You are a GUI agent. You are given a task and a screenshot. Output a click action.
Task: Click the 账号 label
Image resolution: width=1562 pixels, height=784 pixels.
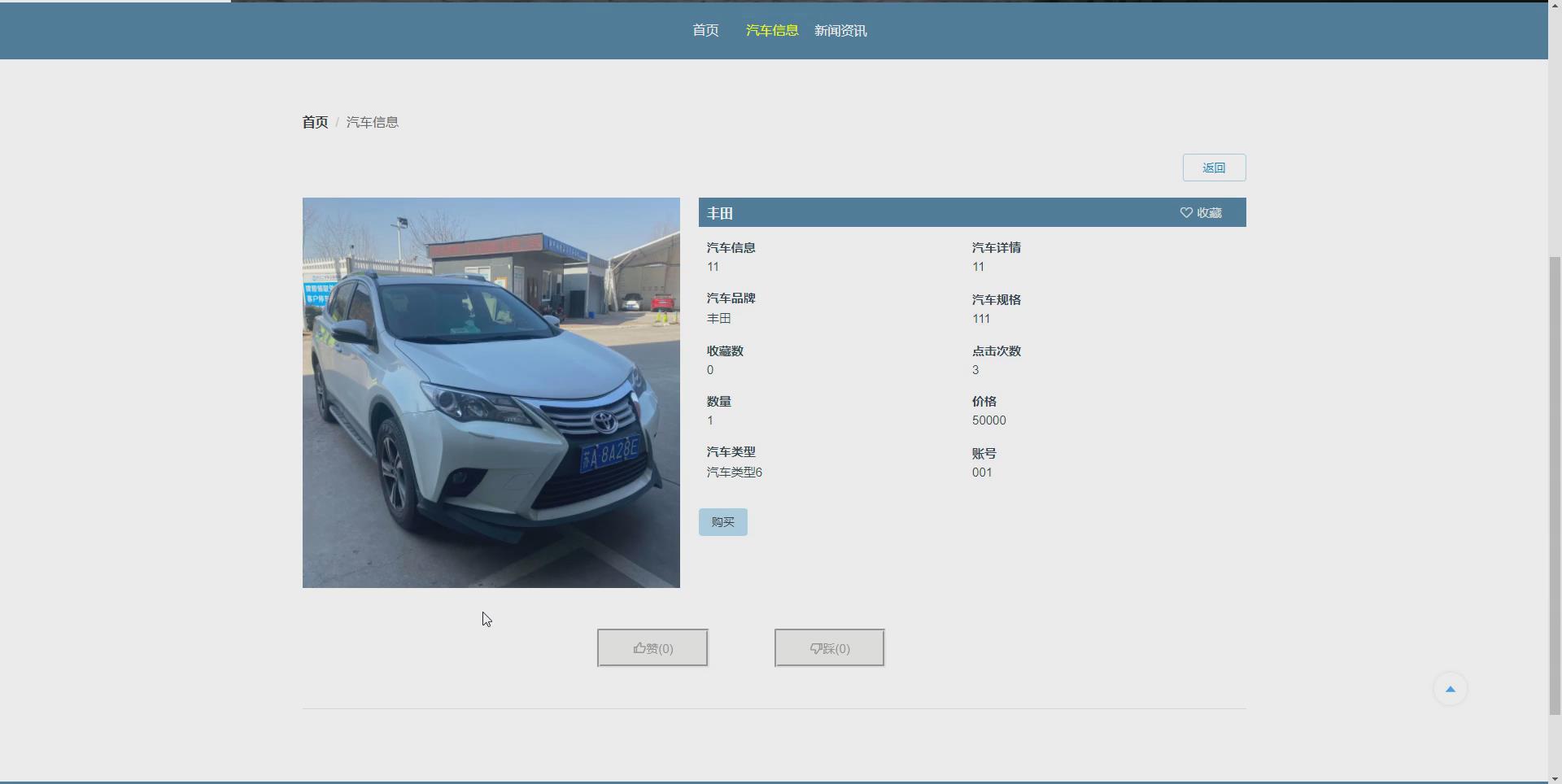(984, 454)
